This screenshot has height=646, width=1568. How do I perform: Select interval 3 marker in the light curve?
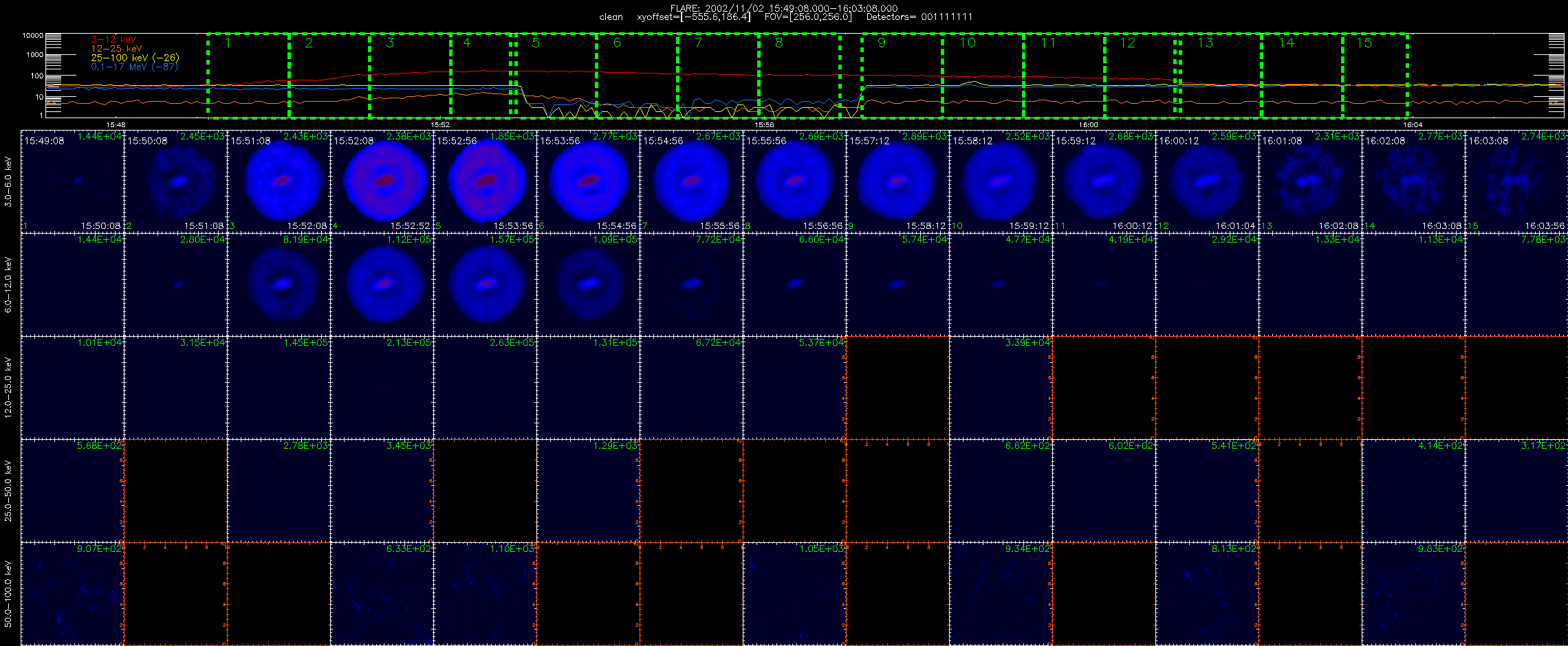click(x=390, y=43)
